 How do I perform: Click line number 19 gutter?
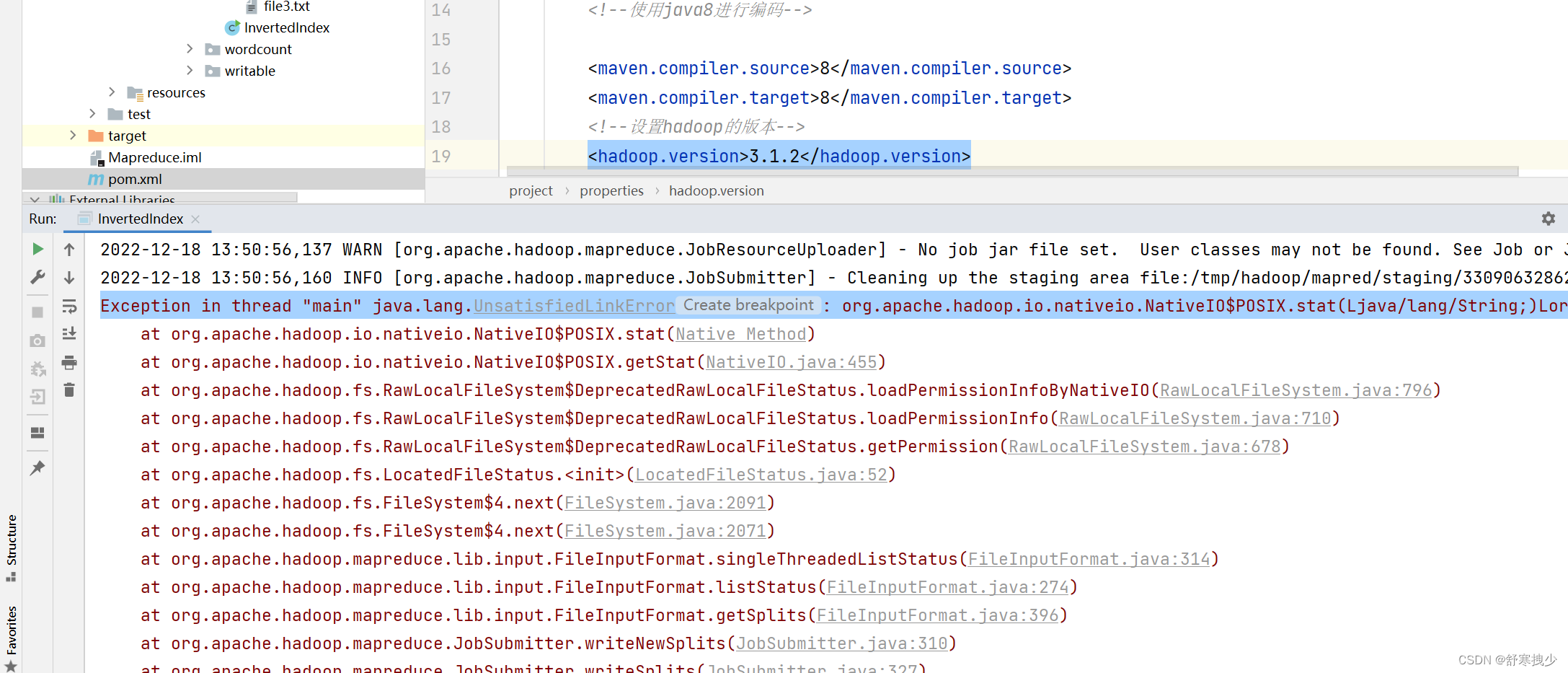tap(441, 157)
